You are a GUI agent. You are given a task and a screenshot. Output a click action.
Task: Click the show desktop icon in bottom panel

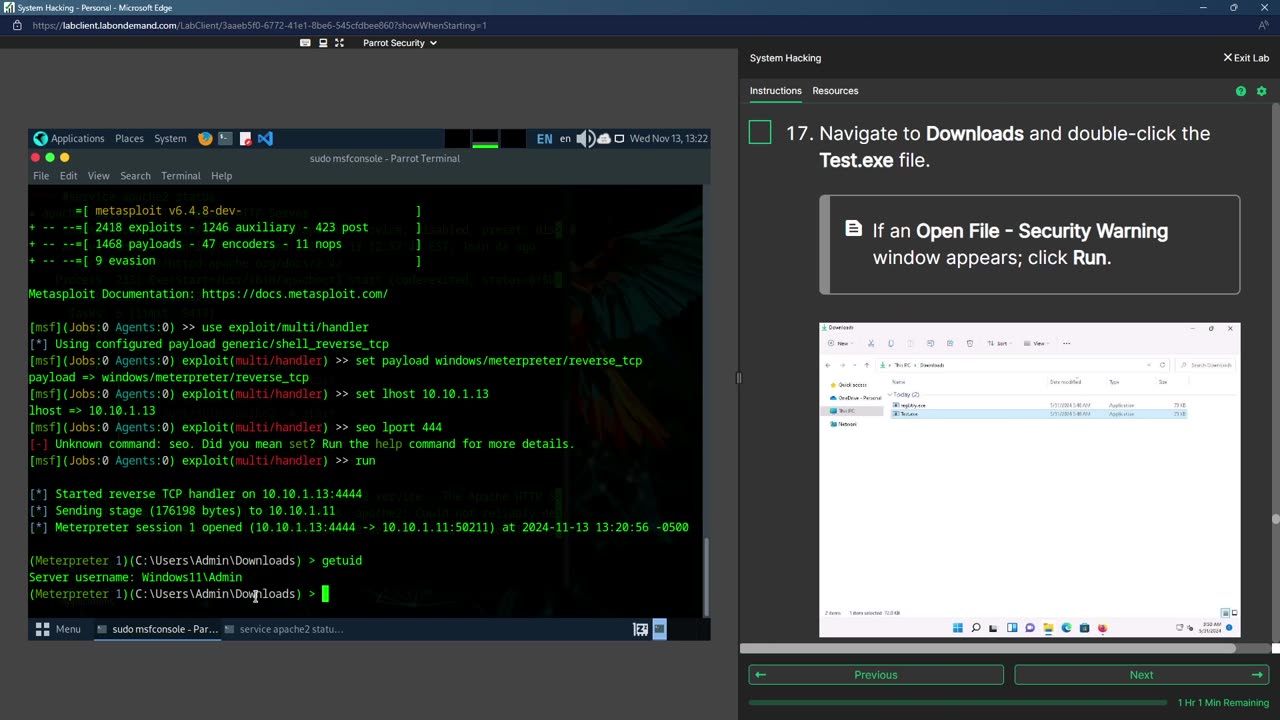coord(641,629)
